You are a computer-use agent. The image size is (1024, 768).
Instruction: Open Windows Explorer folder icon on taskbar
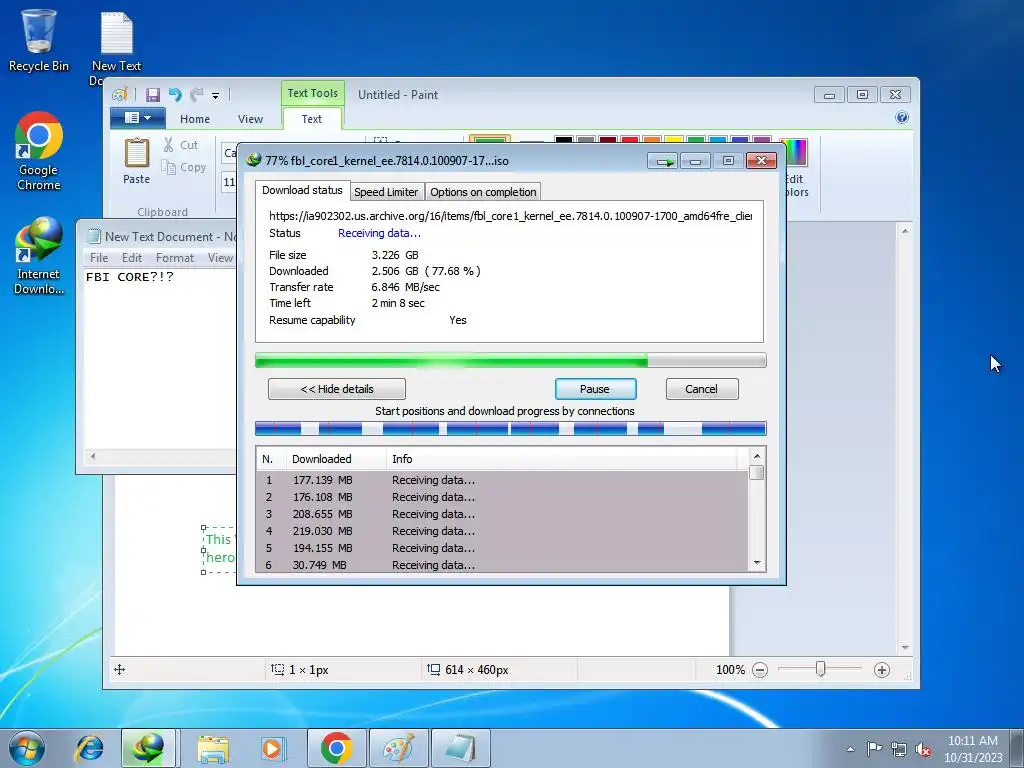coord(213,748)
